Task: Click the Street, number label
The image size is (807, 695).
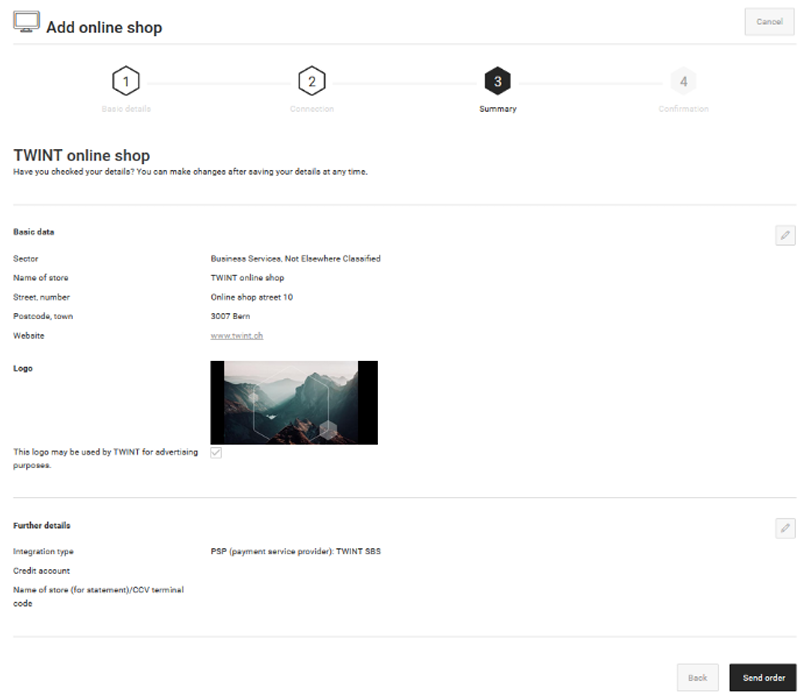Action: (x=41, y=297)
